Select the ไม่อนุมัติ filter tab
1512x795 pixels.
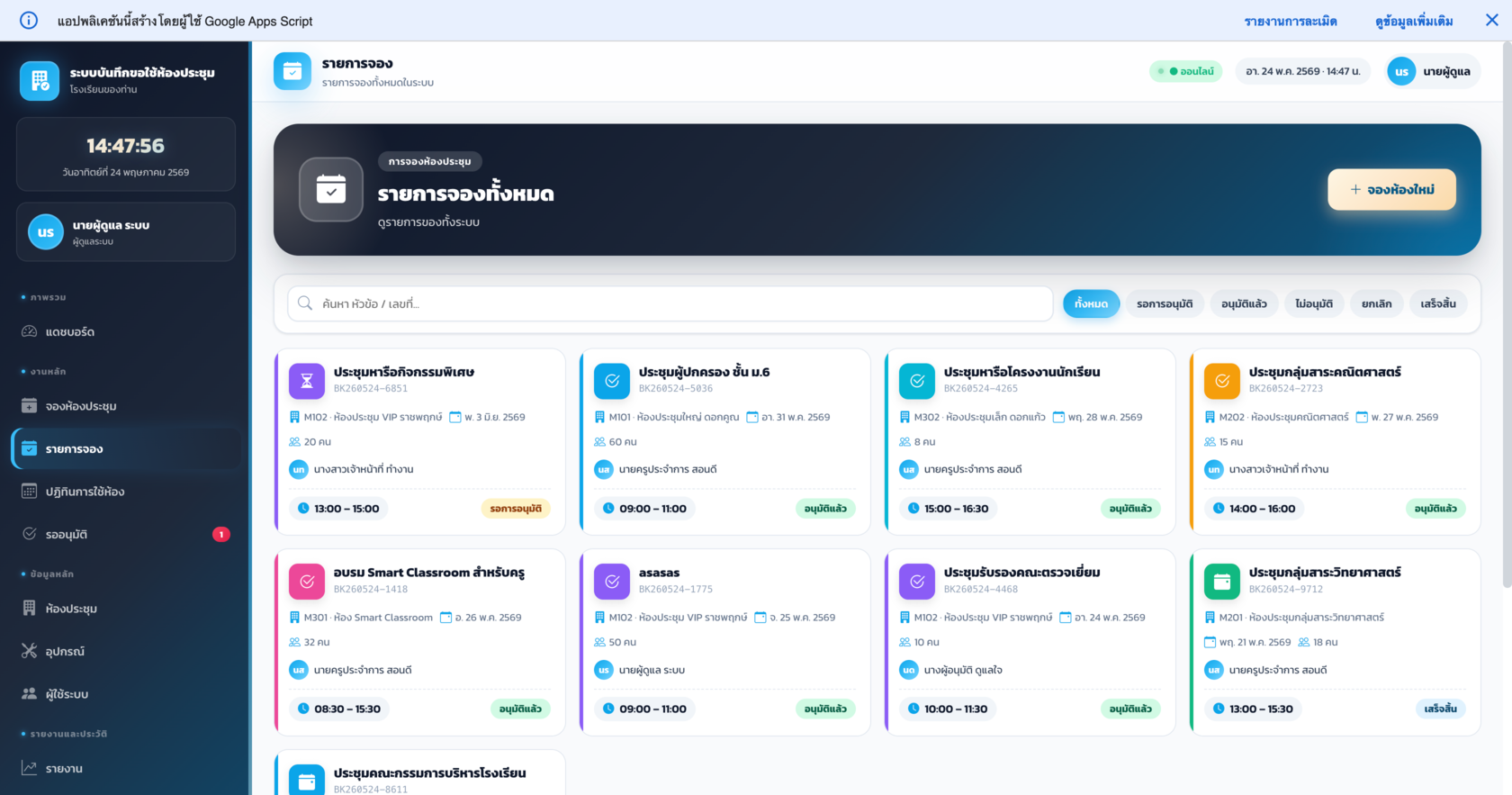point(1314,303)
